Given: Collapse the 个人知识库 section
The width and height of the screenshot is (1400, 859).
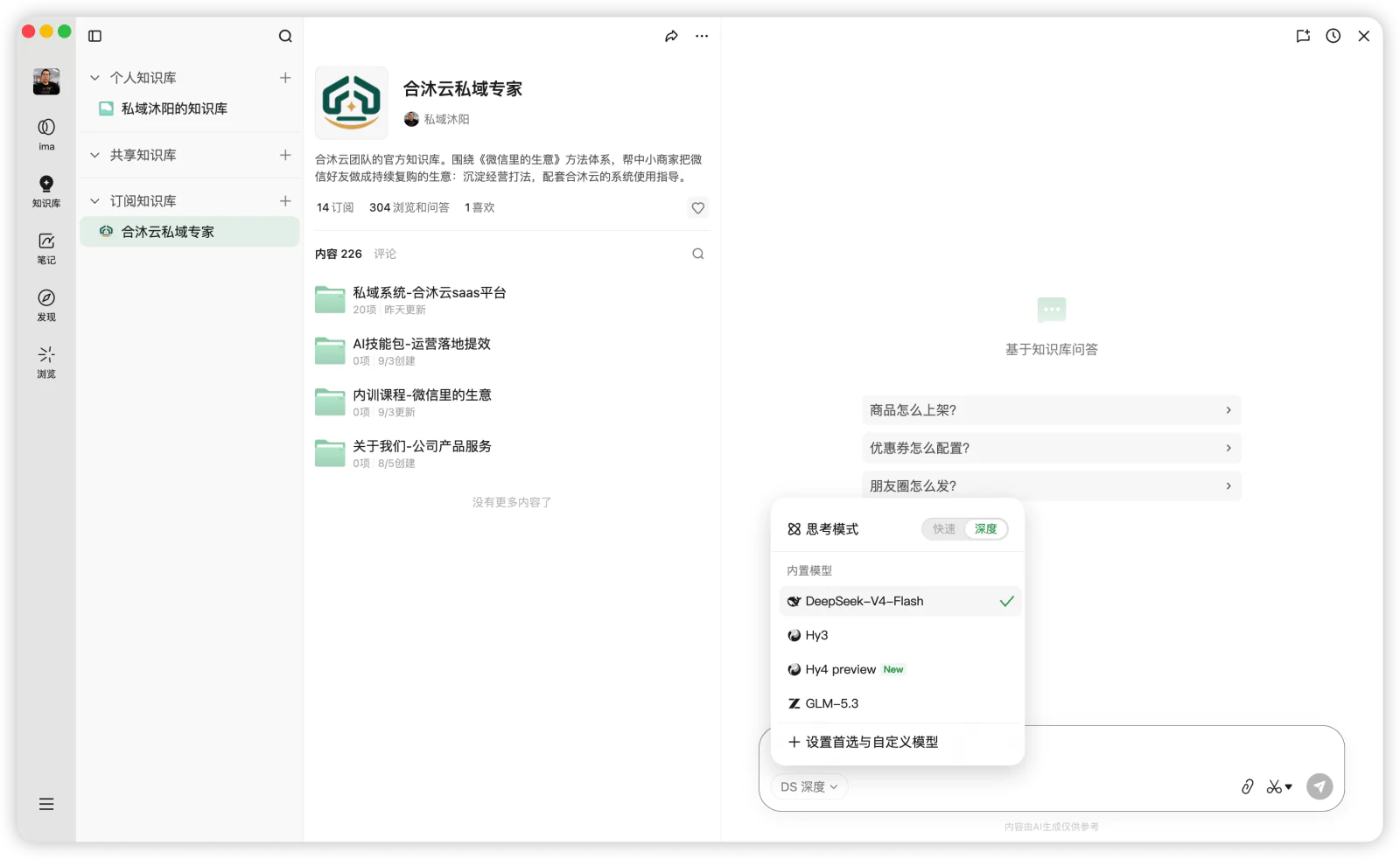Looking at the screenshot, I should 94,78.
